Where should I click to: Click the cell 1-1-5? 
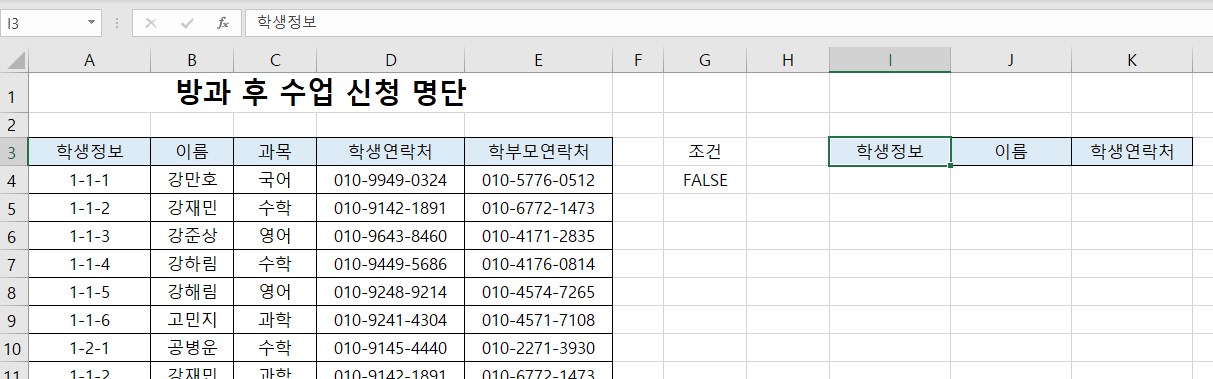[x=90, y=292]
